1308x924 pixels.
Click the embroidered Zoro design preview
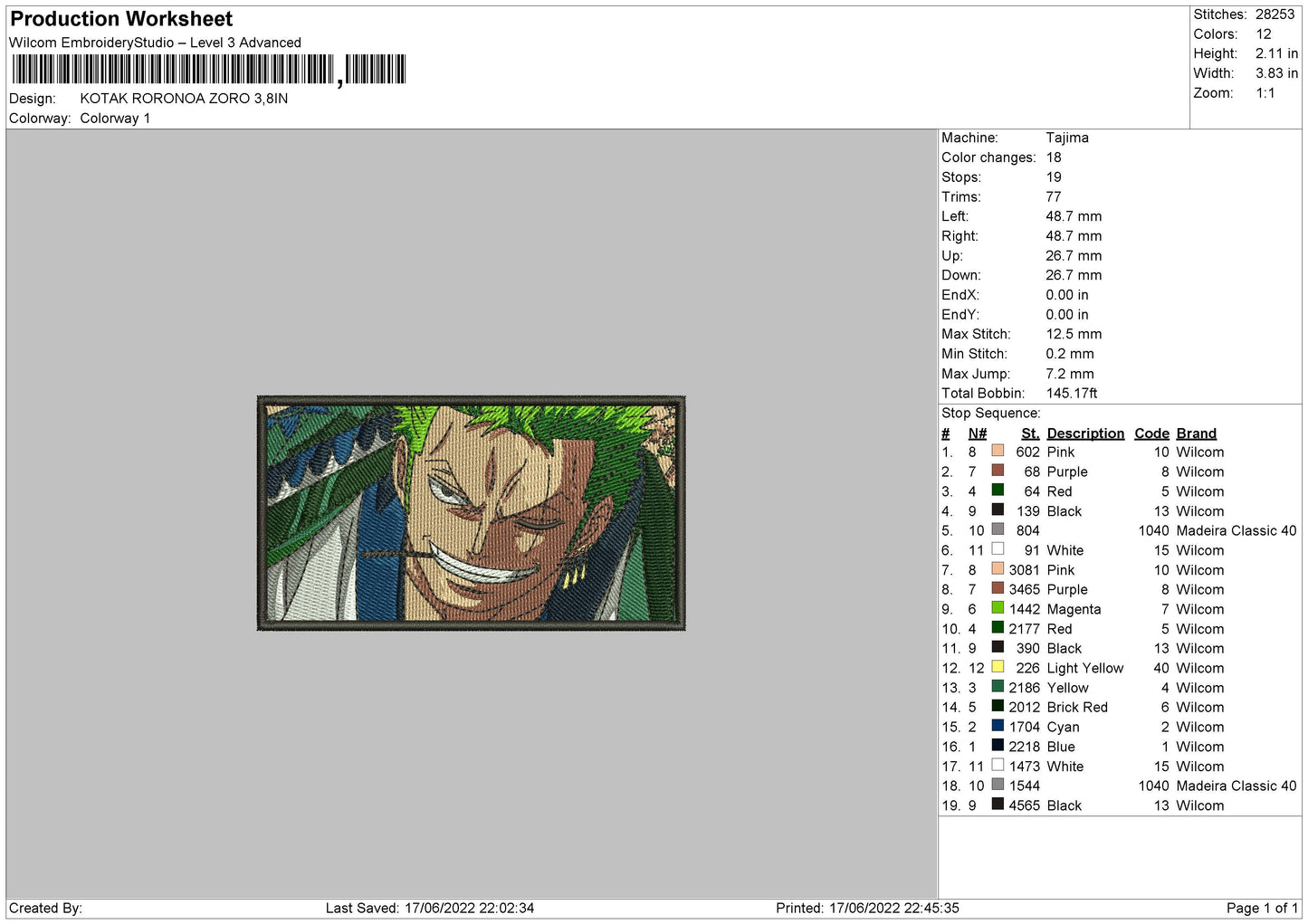tap(471, 512)
